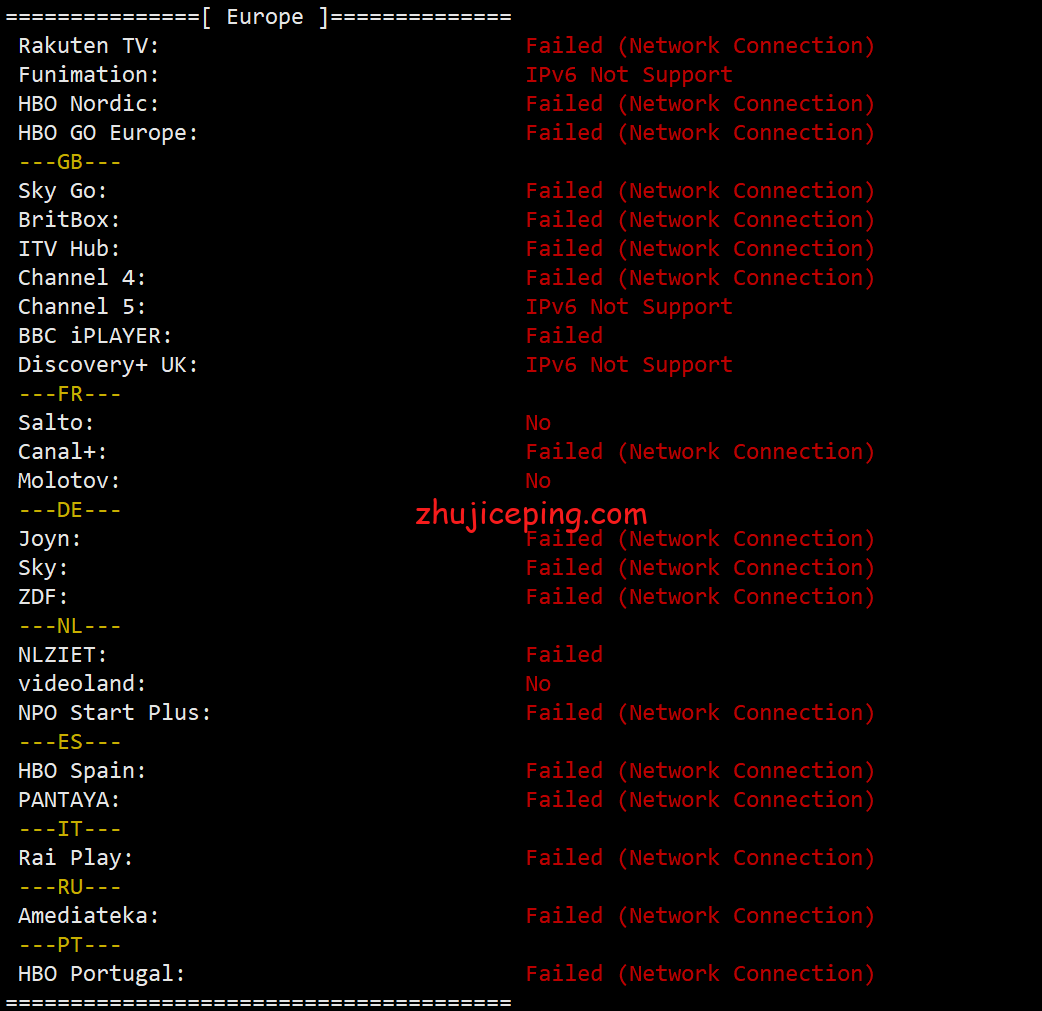Select the Funimation IPv6 Not Support result
Screen dimensions: 1042x1011
(x=629, y=75)
